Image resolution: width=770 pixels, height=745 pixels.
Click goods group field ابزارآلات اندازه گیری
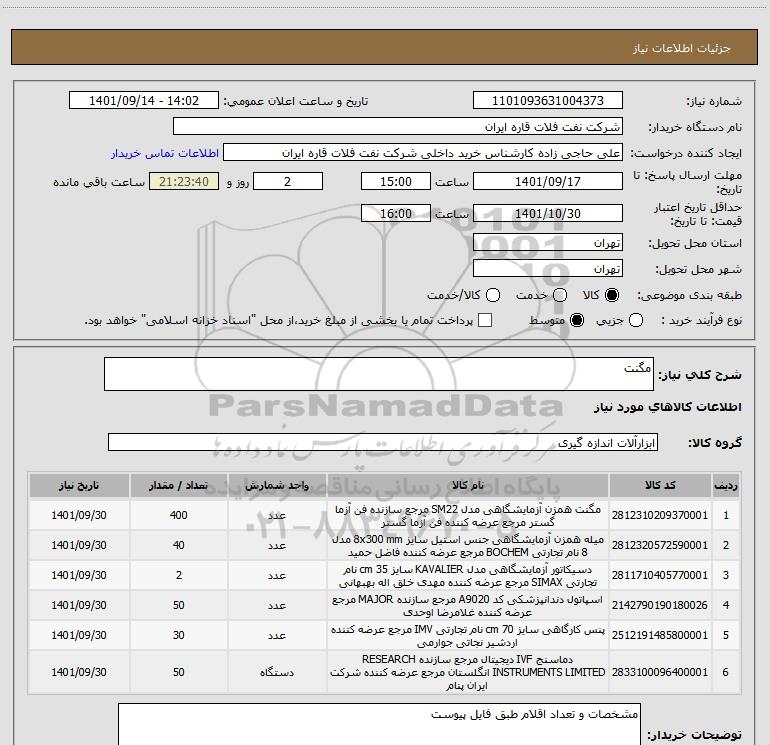(383, 442)
